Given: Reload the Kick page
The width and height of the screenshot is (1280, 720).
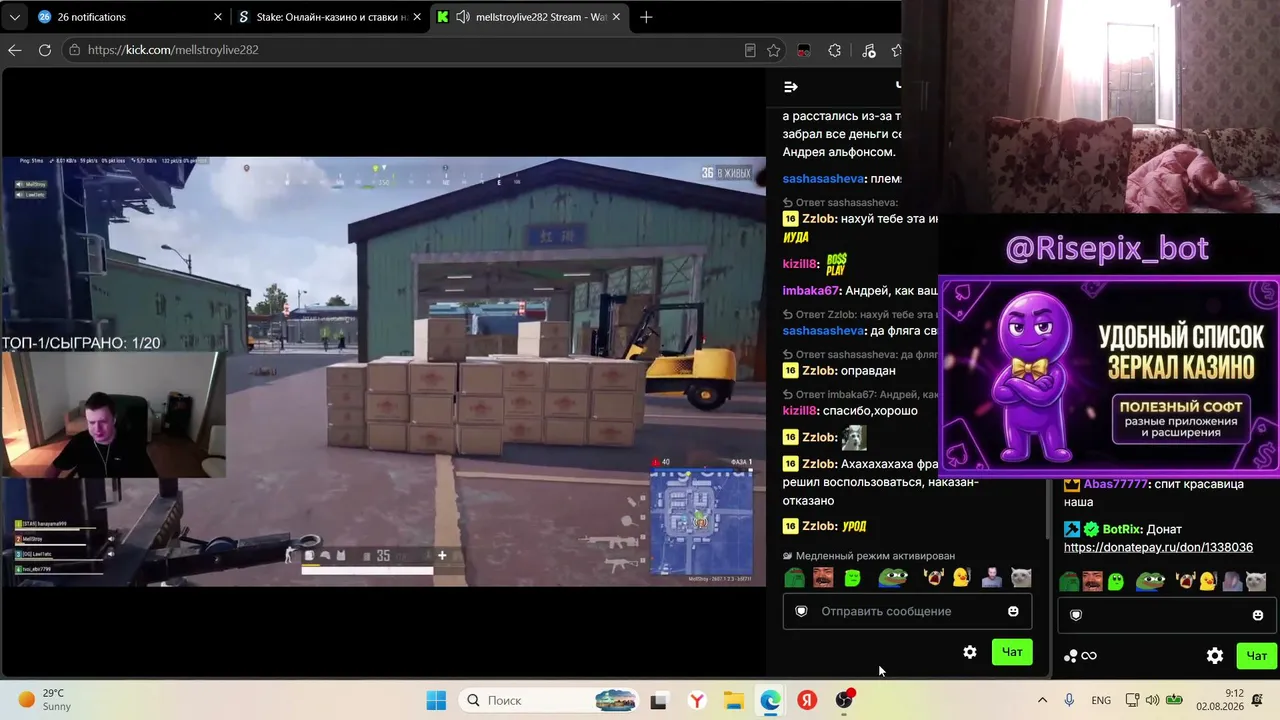Looking at the screenshot, I should pos(45,50).
